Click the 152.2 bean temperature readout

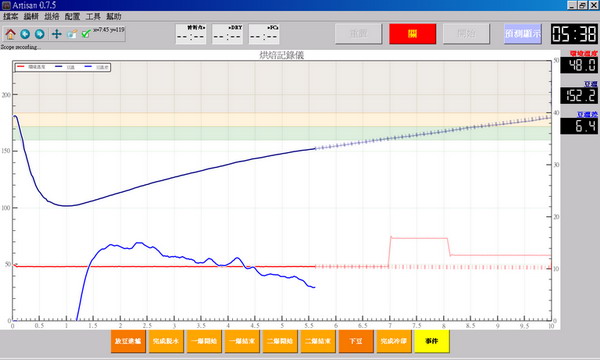[x=579, y=96]
